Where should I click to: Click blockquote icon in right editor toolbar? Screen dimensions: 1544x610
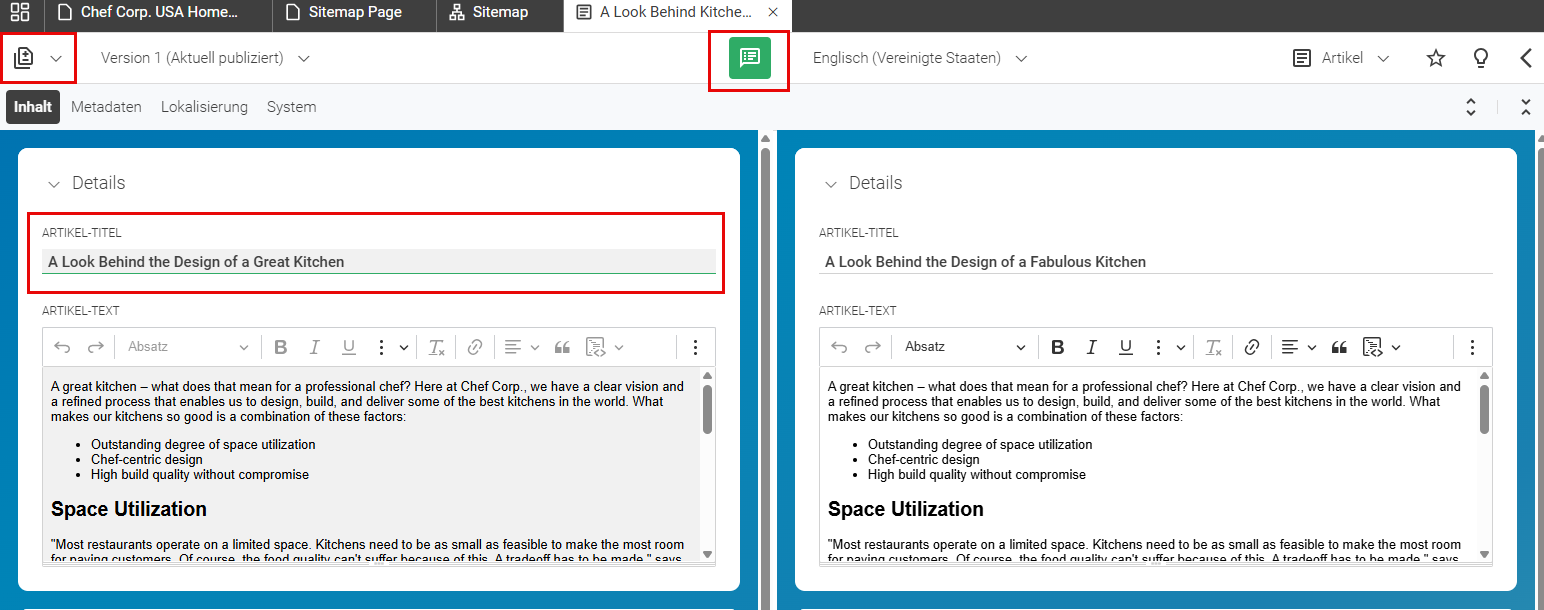[1339, 347]
